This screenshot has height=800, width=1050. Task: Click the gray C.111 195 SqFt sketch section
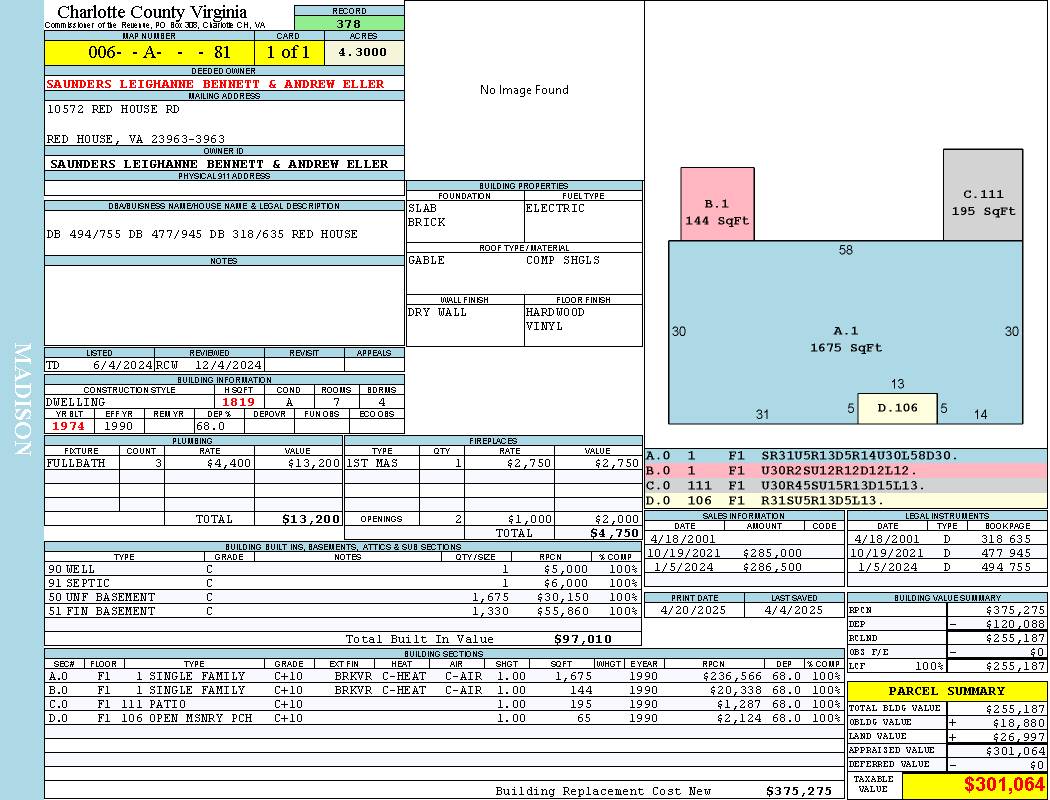983,195
